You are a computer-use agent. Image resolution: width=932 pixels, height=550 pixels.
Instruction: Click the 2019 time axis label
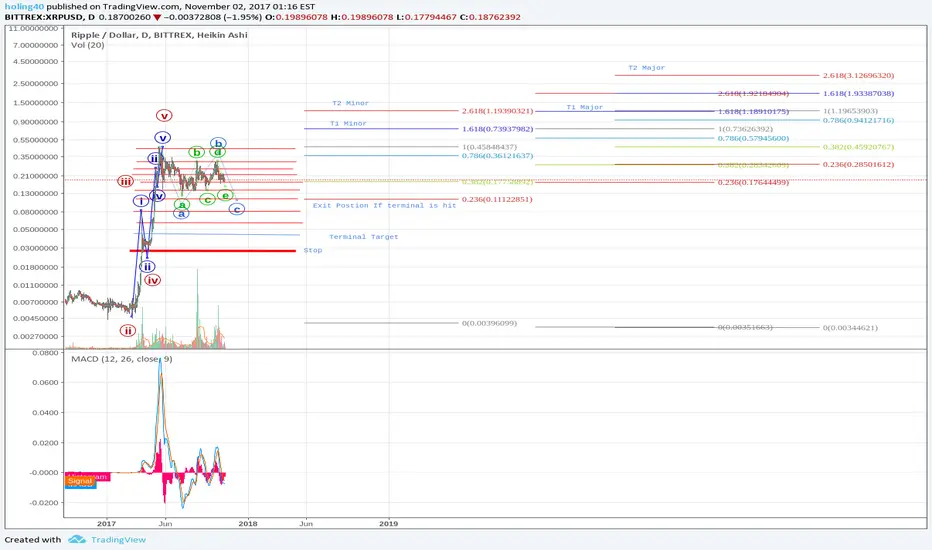pos(389,523)
